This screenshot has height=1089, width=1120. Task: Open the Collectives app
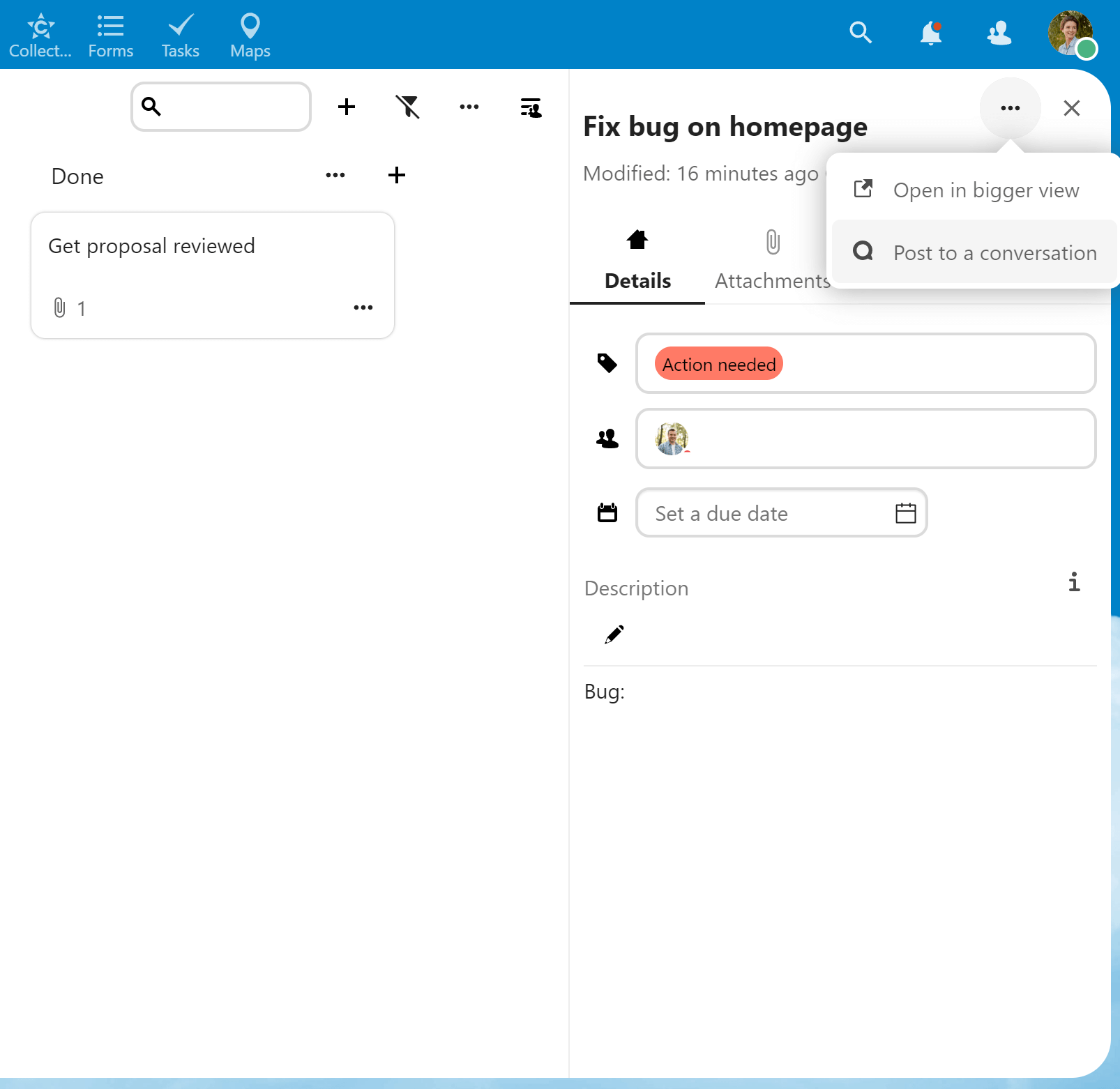click(40, 36)
